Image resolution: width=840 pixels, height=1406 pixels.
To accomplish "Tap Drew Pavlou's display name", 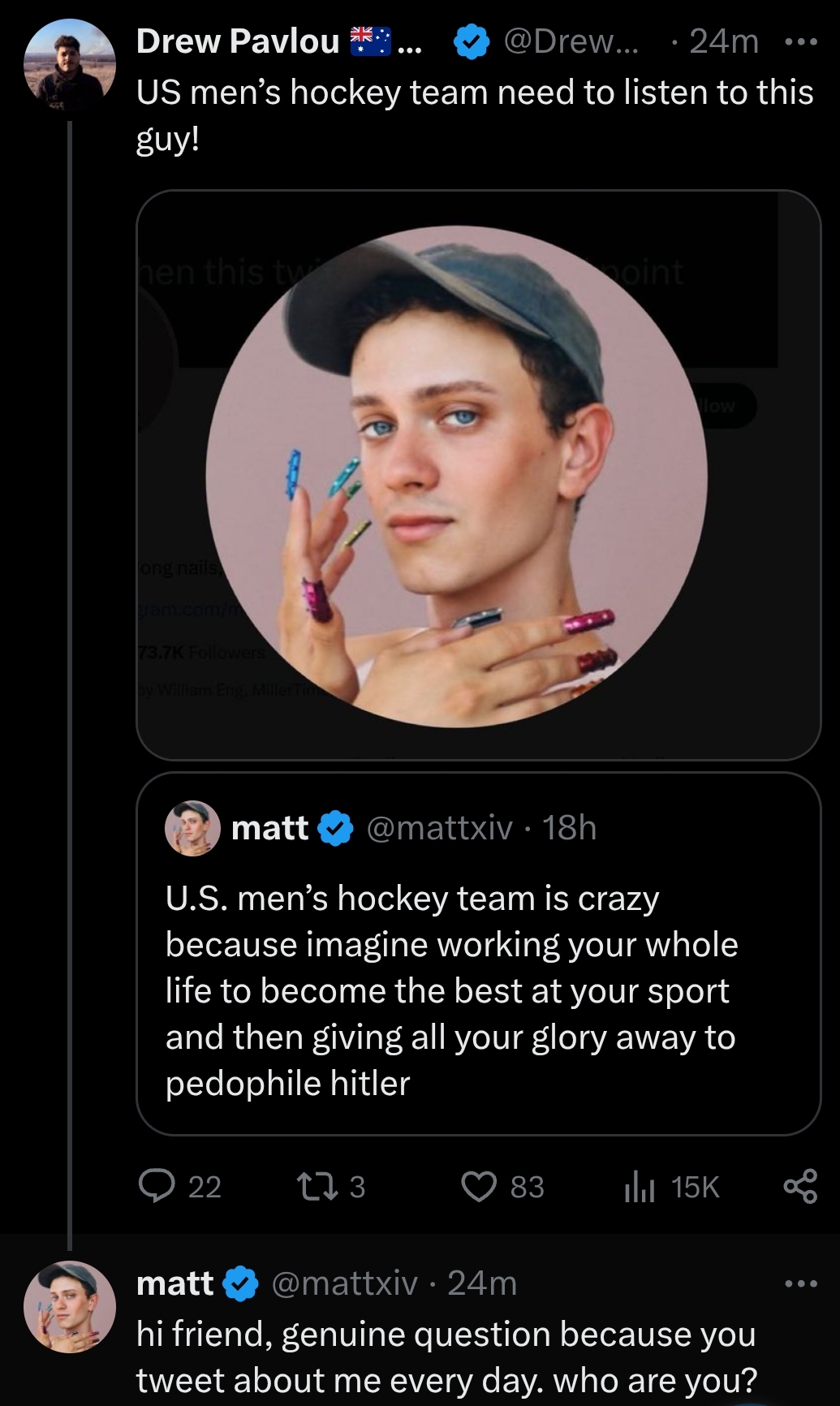I will tap(237, 41).
